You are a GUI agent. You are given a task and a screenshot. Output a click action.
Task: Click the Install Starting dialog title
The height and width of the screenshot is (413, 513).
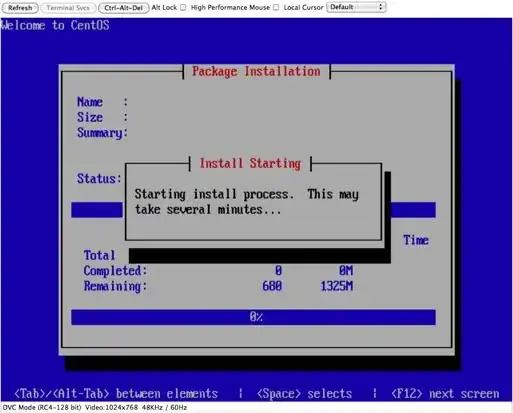coord(250,163)
